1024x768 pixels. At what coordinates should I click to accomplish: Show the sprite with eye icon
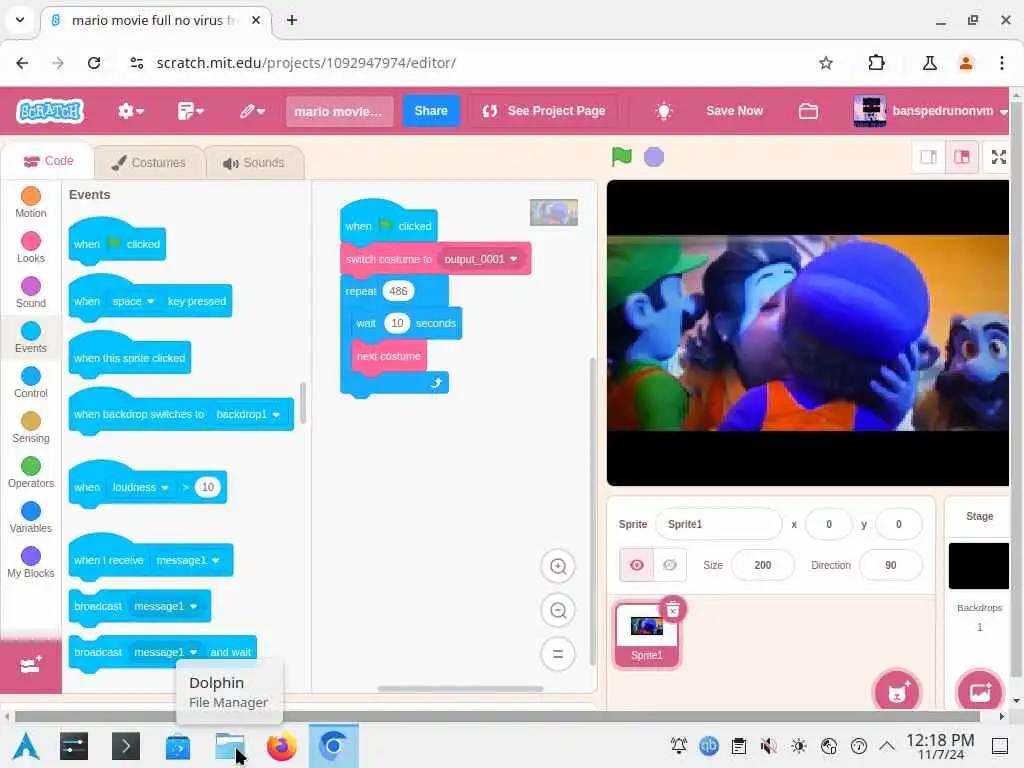pos(637,565)
